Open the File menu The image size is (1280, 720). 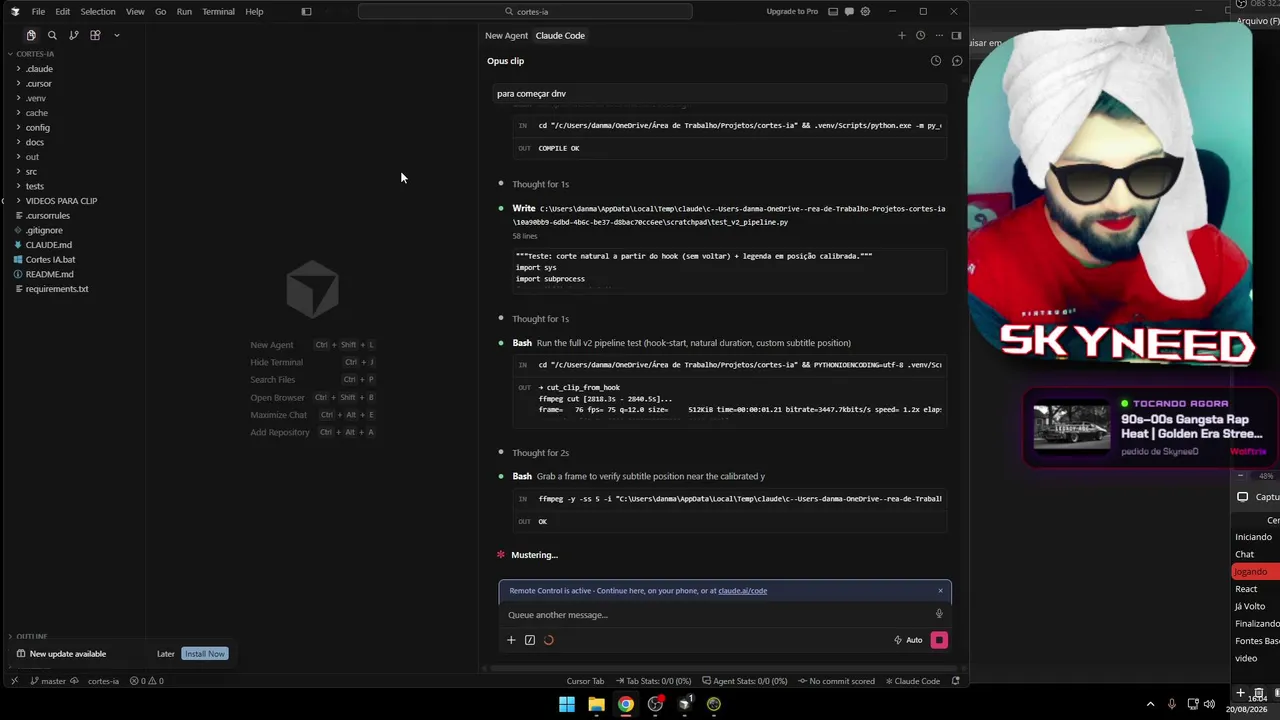(38, 12)
